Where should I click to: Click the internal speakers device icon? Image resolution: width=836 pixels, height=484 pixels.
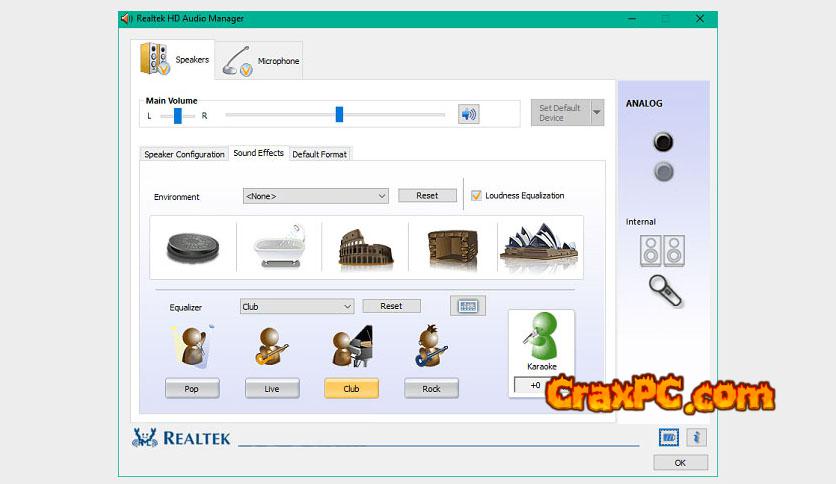[662, 251]
